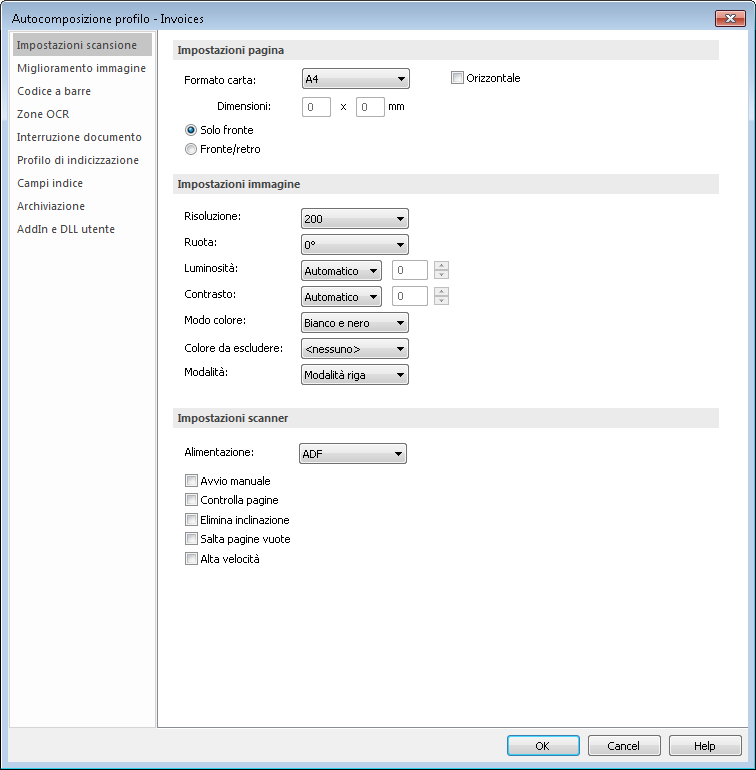Increase Luminosità with the up spinner arrow
Screen dimensions: 756x770
coord(442,266)
